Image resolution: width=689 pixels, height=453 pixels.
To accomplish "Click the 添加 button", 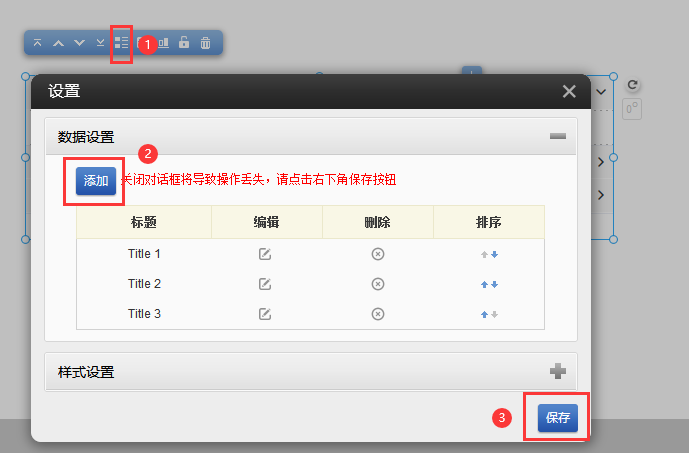I will (x=96, y=181).
